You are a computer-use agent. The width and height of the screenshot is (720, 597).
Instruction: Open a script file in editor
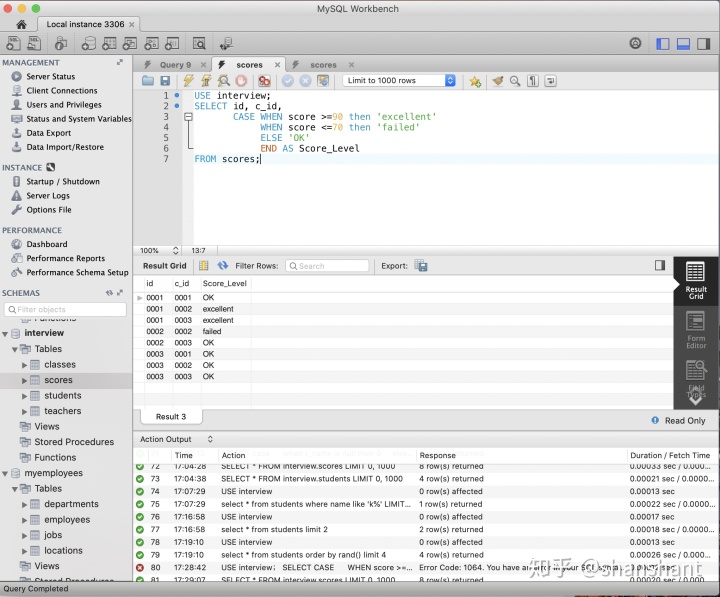148,81
